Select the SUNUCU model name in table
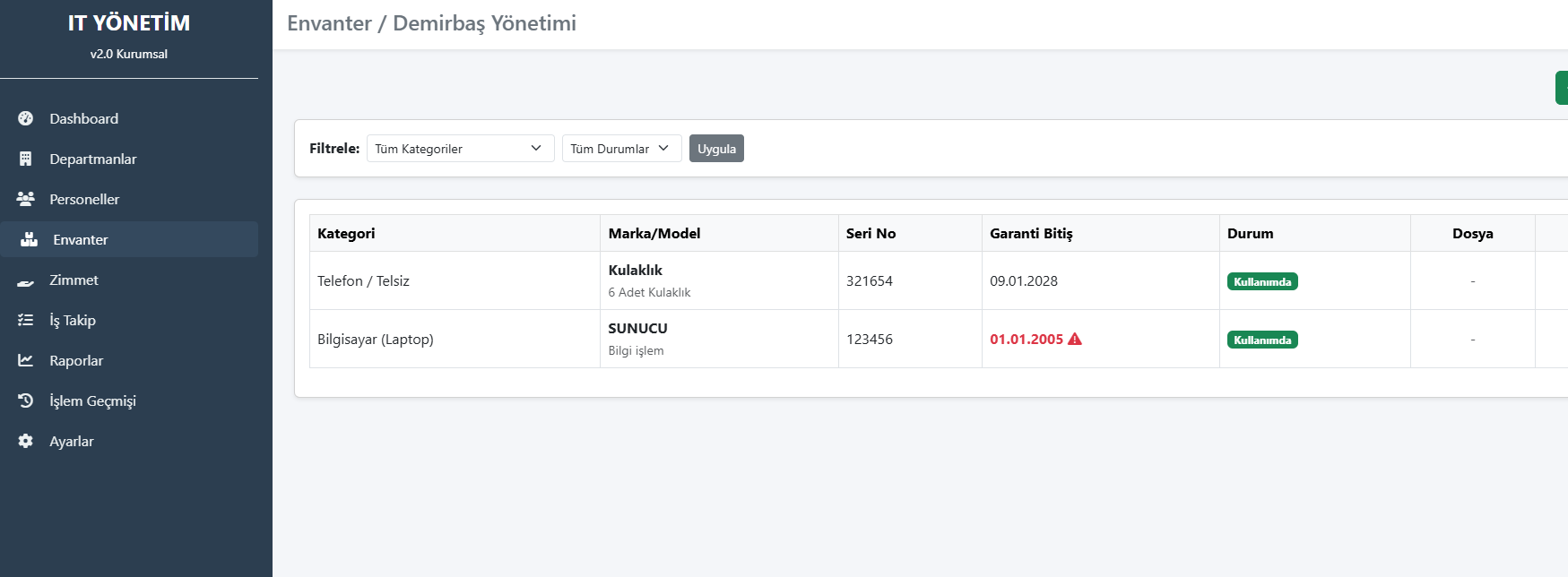 point(637,328)
